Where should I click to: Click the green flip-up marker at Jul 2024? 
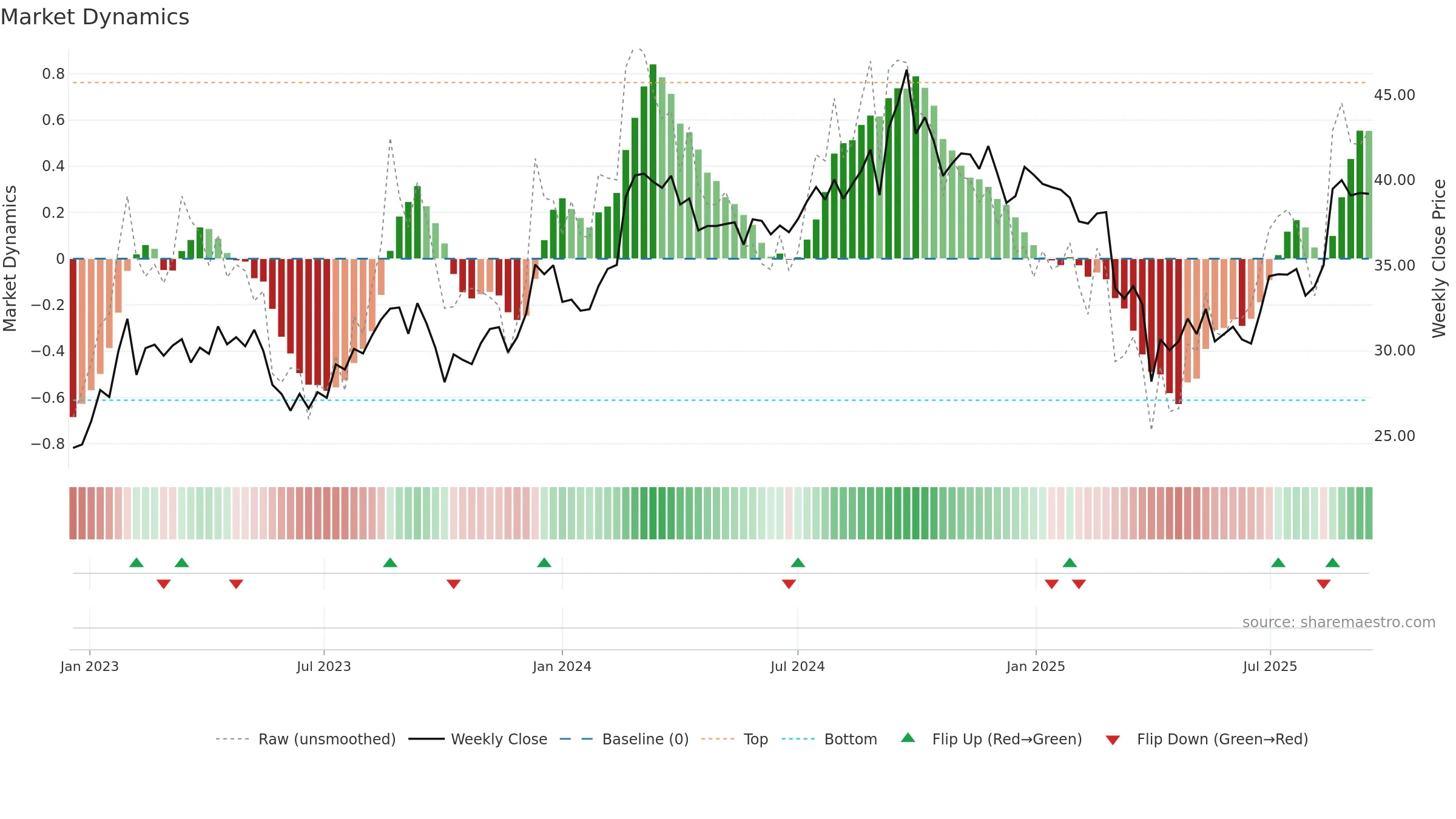coord(798,562)
